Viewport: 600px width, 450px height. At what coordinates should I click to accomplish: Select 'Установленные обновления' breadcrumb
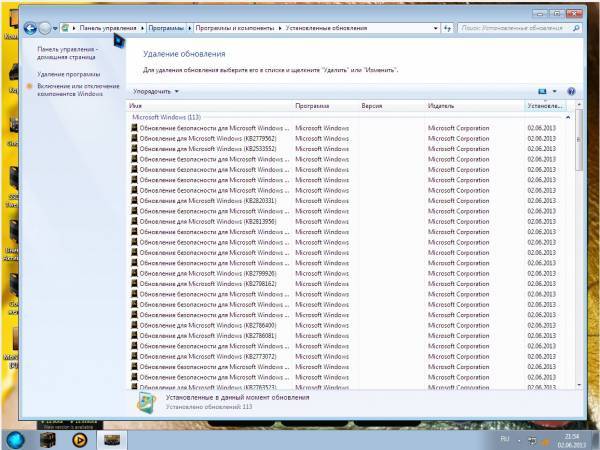coord(326,28)
